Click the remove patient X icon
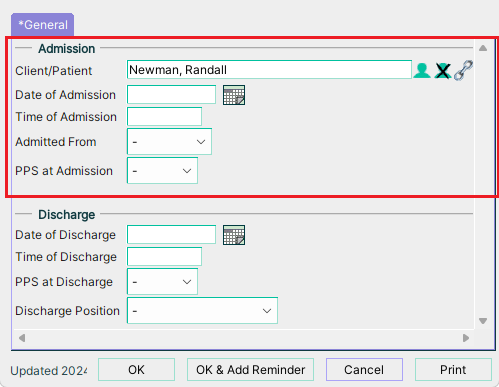Viewport: 499px width, 387px height. tap(443, 71)
